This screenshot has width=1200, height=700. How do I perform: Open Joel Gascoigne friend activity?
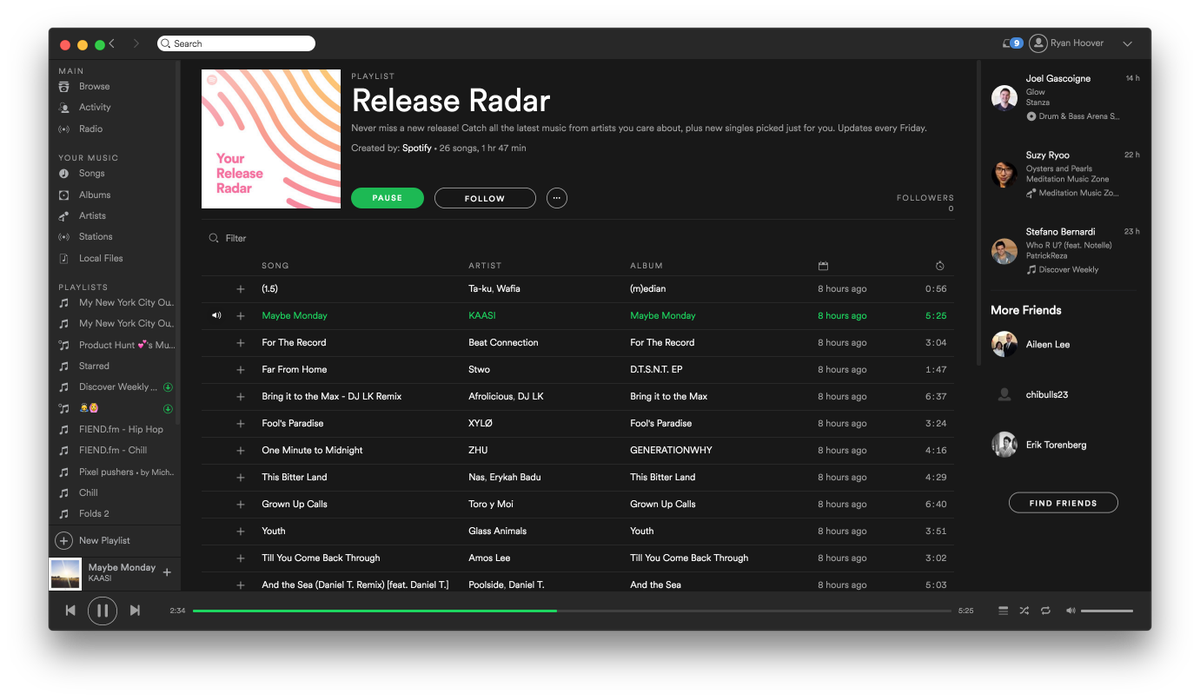point(1058,78)
